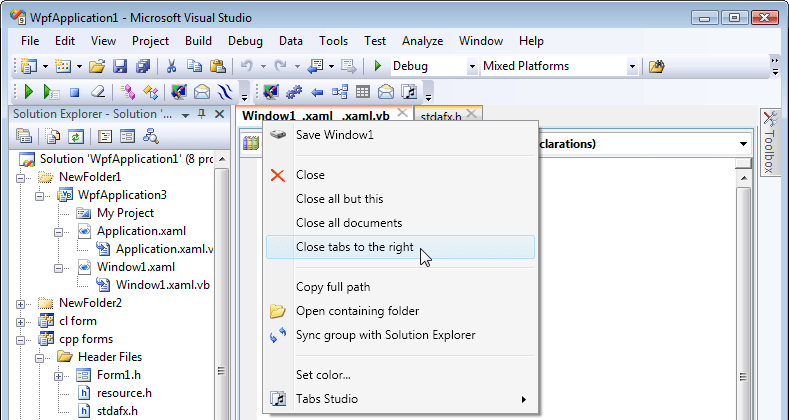
Task: Click the blue gears icon
Action: (x=294, y=93)
